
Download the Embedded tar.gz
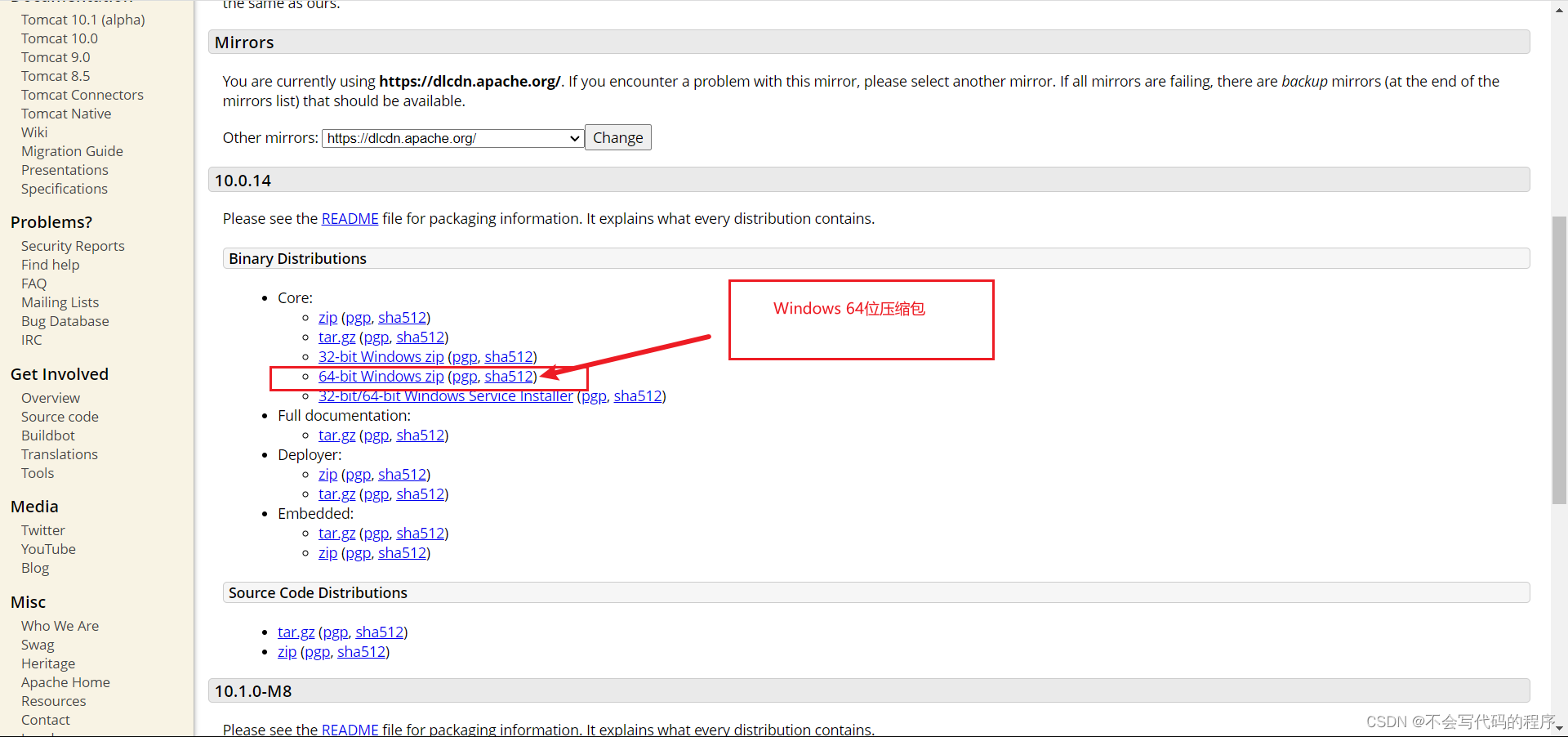[336, 533]
